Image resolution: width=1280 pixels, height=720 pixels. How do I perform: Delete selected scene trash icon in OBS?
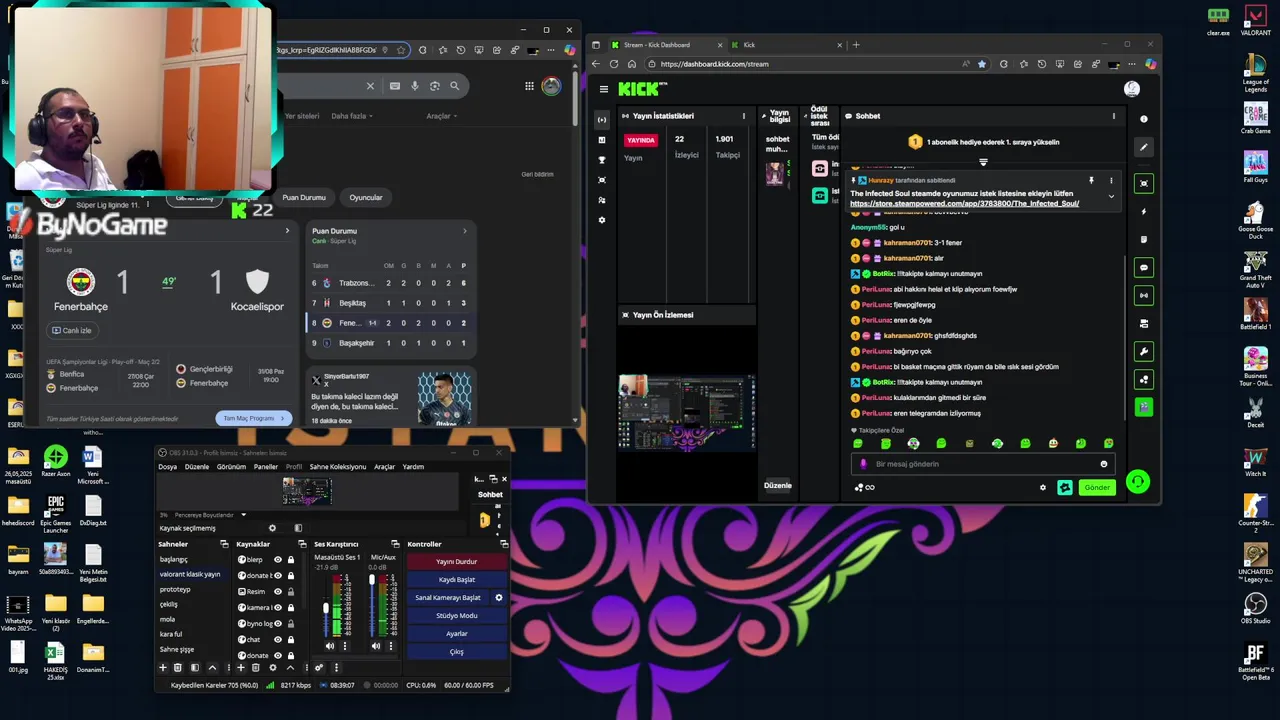[178, 668]
